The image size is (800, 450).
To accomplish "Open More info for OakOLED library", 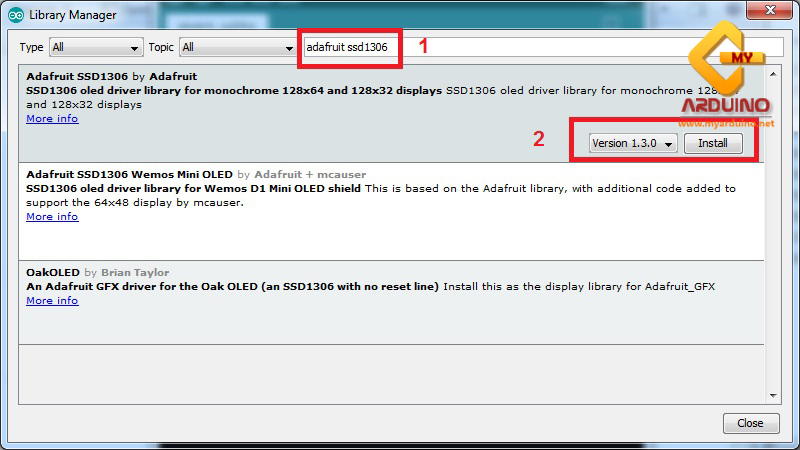I will coord(52,301).
